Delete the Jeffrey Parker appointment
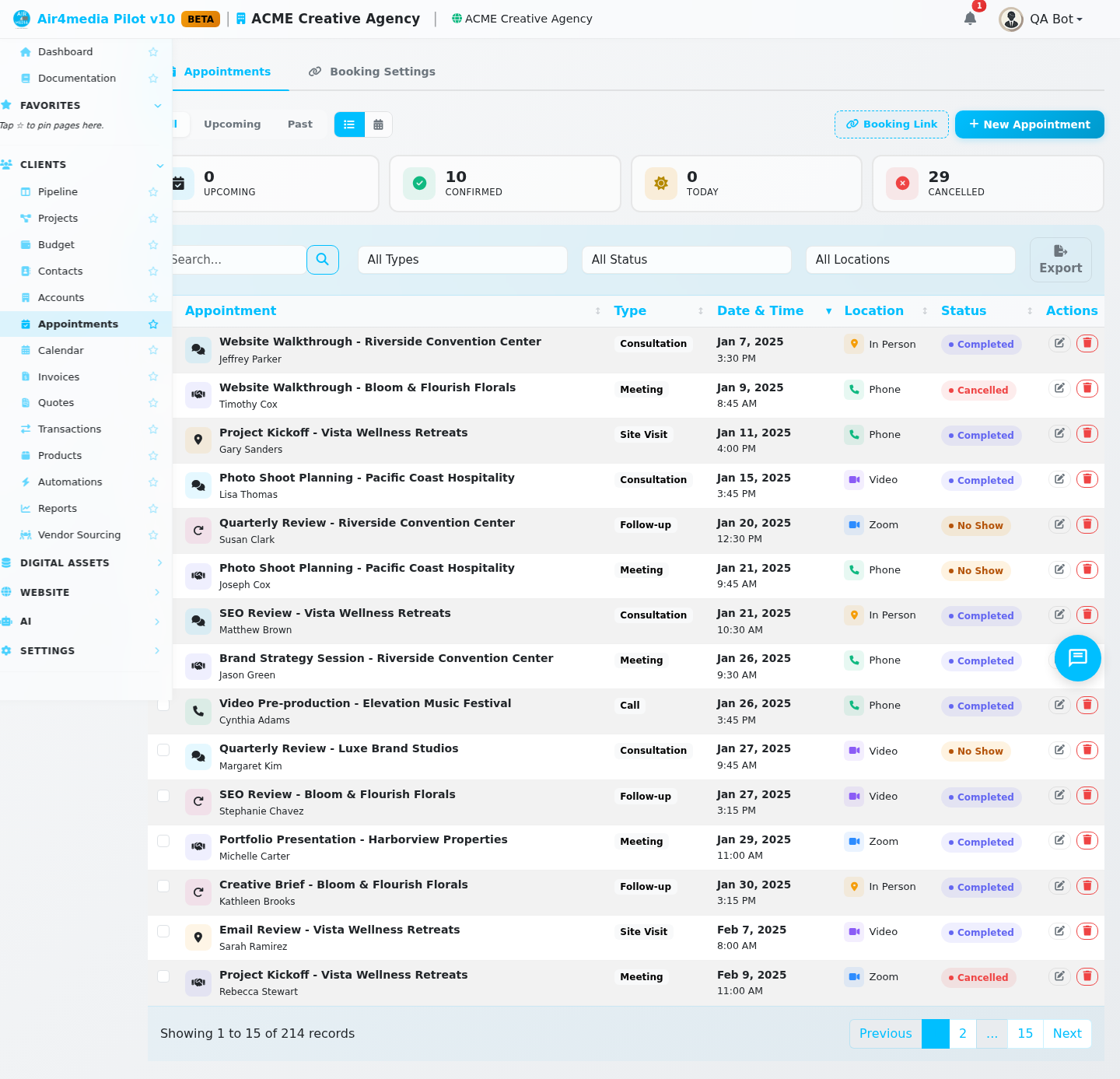1120x1079 pixels. tap(1087, 343)
